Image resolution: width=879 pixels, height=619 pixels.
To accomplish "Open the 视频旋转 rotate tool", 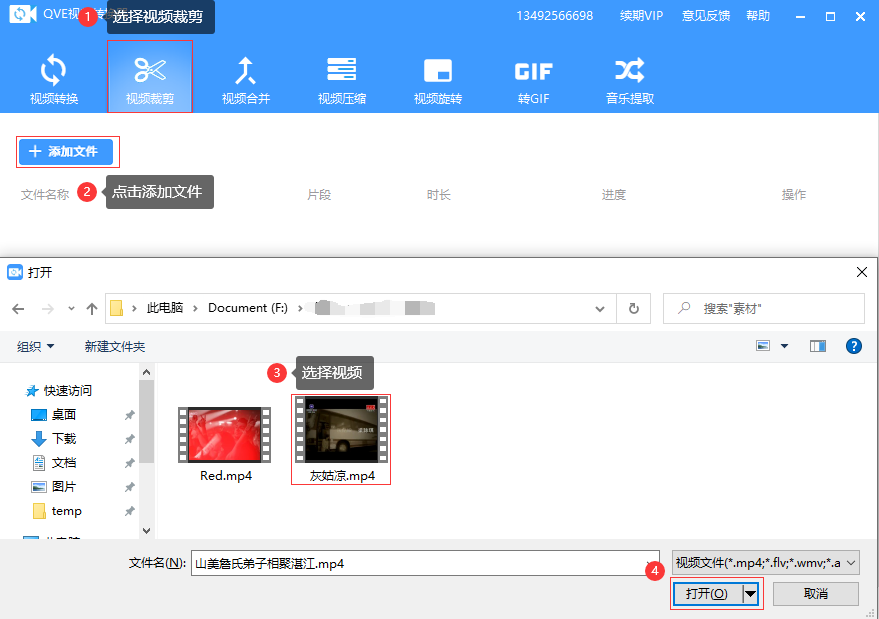I will coord(438,79).
